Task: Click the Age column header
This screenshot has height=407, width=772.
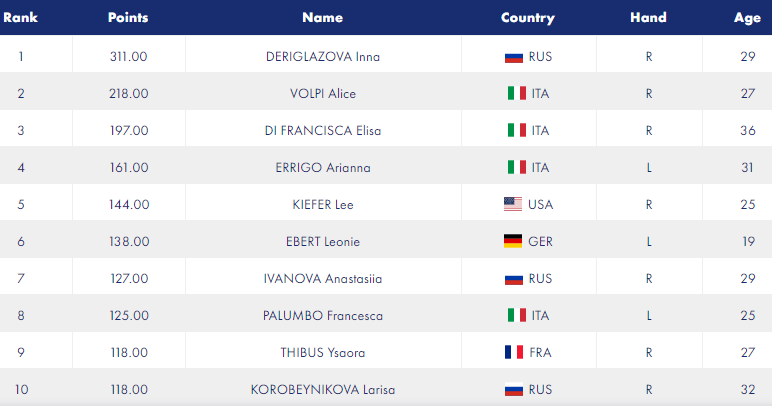Action: point(747,18)
